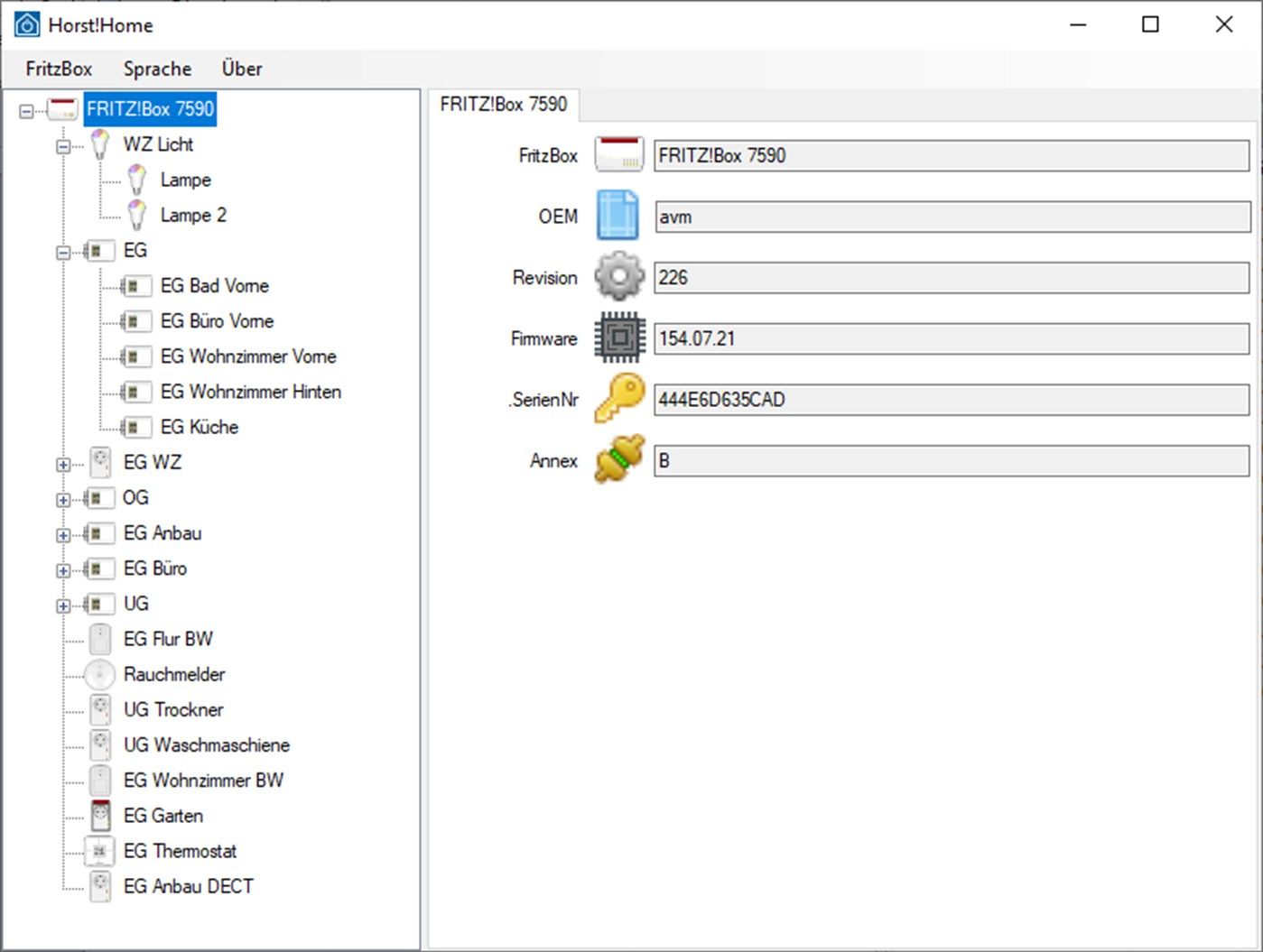Click the EG Wohnzimmer BW sensor icon
Viewport: 1263px width, 952px height.
[100, 781]
